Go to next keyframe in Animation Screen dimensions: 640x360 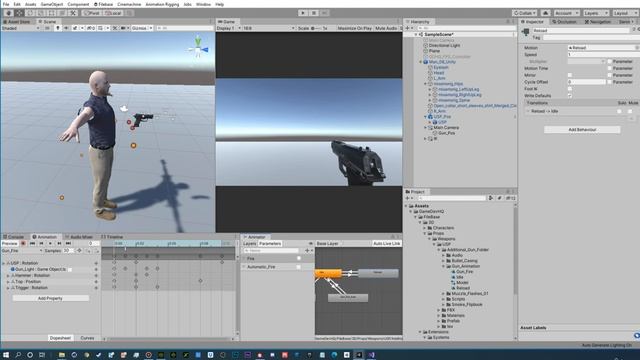pyautogui.click(x=59, y=243)
